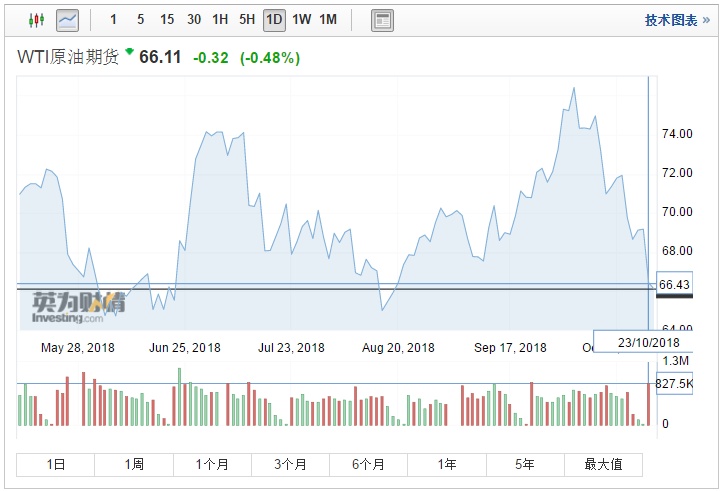Image resolution: width=724 pixels, height=491 pixels.
Task: Show the 1周 time range
Action: (x=134, y=464)
